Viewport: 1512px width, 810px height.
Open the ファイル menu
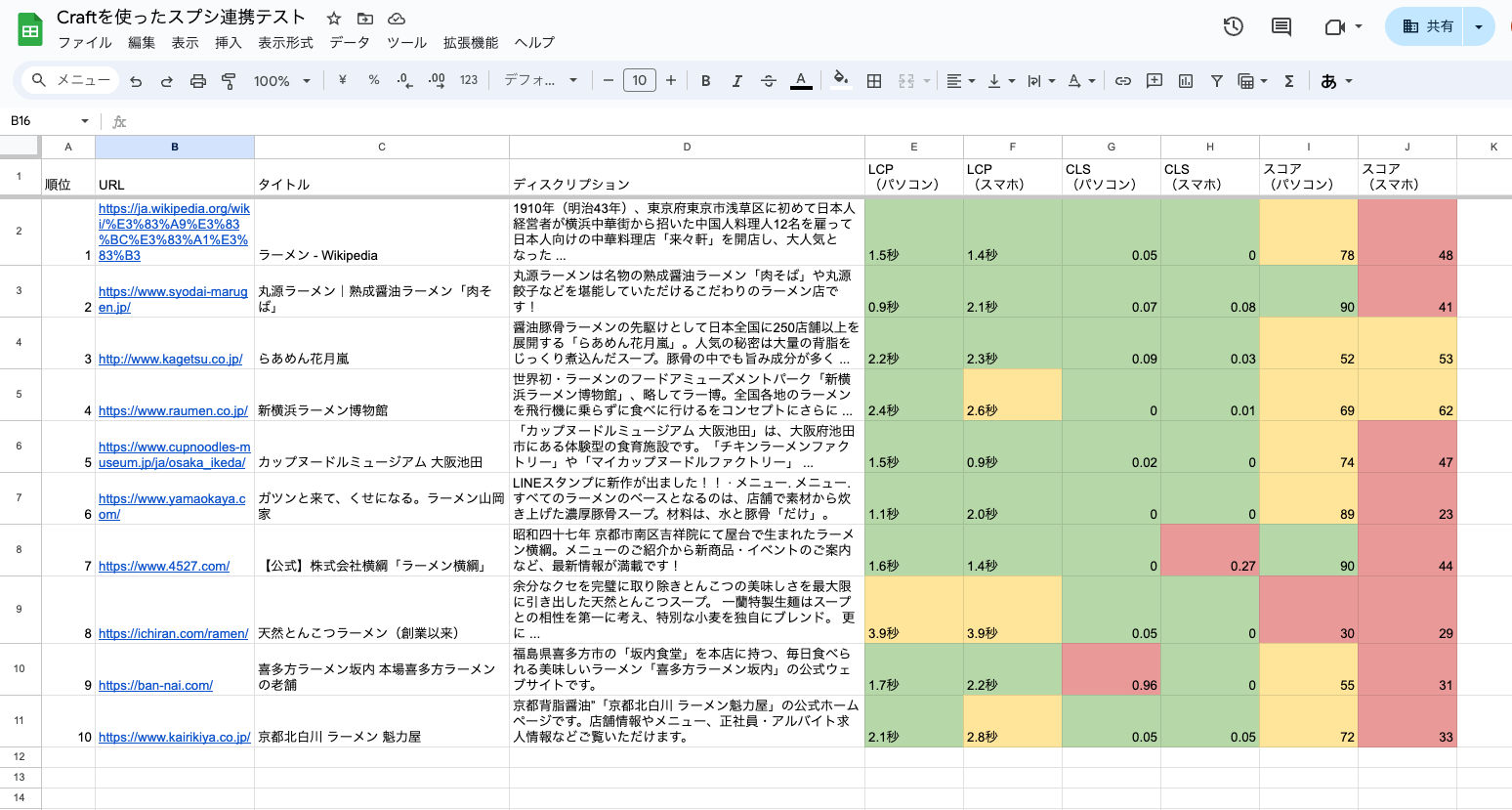coord(85,43)
